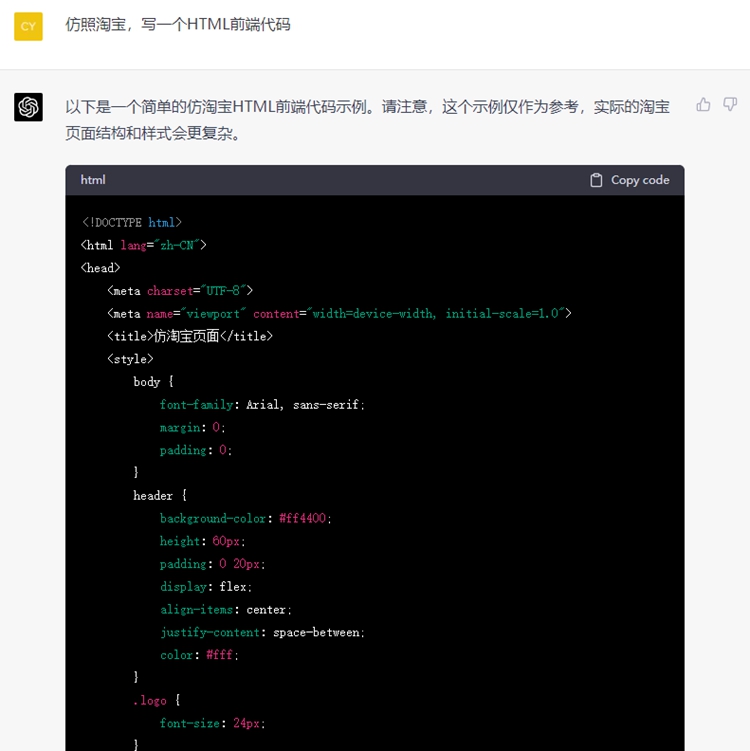Click the Copy code button
The width and height of the screenshot is (750, 751).
click(630, 180)
